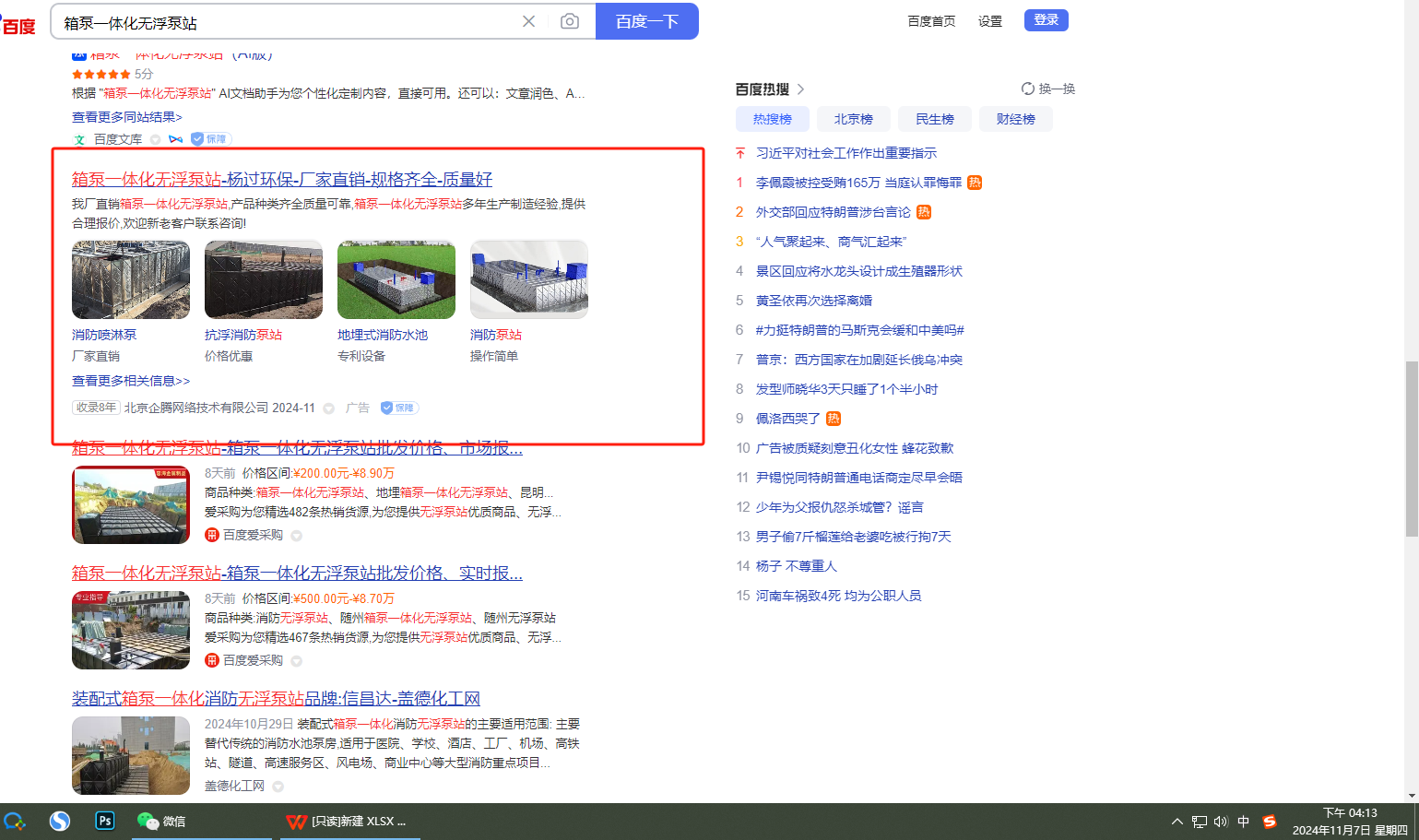1419x840 pixels.
Task: Click the 热 badge next to 外交部回应 headline
Action: click(924, 212)
